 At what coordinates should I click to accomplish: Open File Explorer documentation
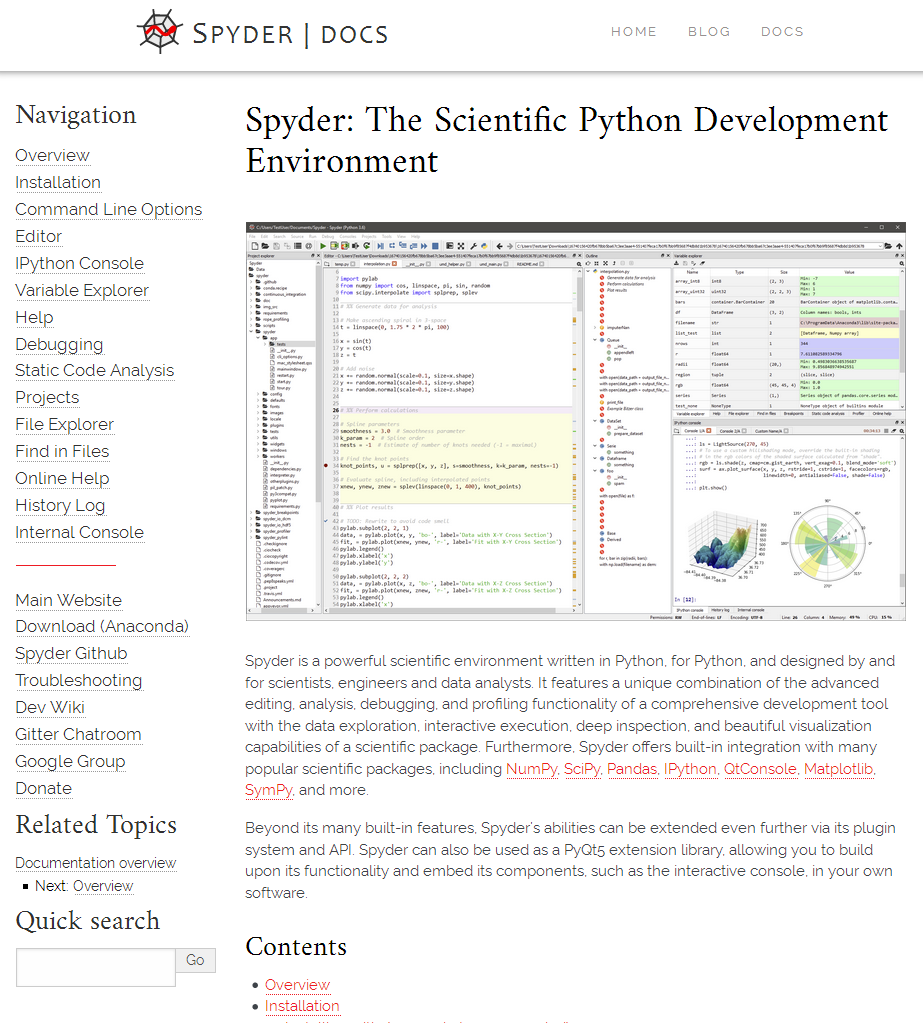point(65,425)
